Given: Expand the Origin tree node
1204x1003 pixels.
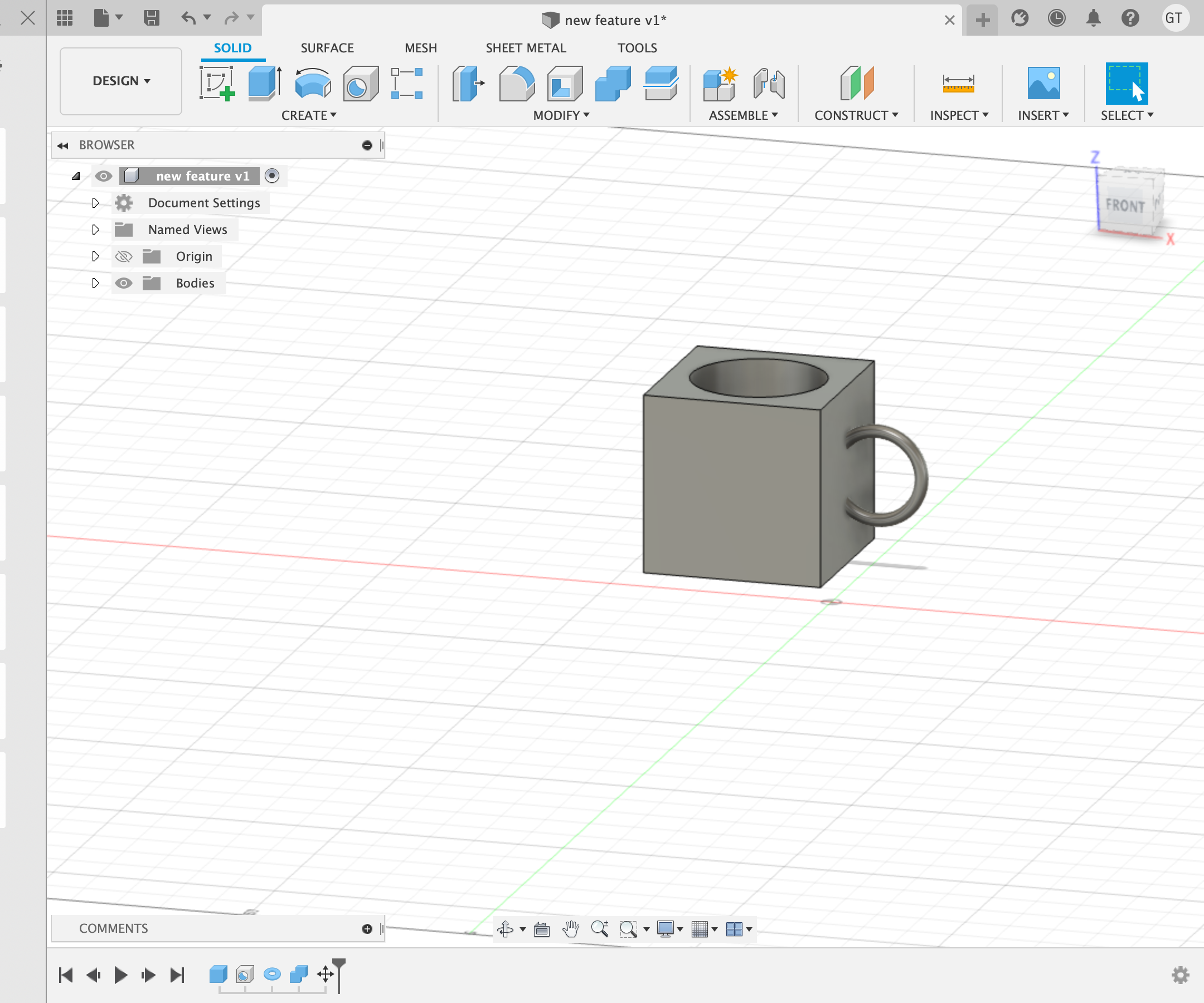Looking at the screenshot, I should [x=96, y=256].
